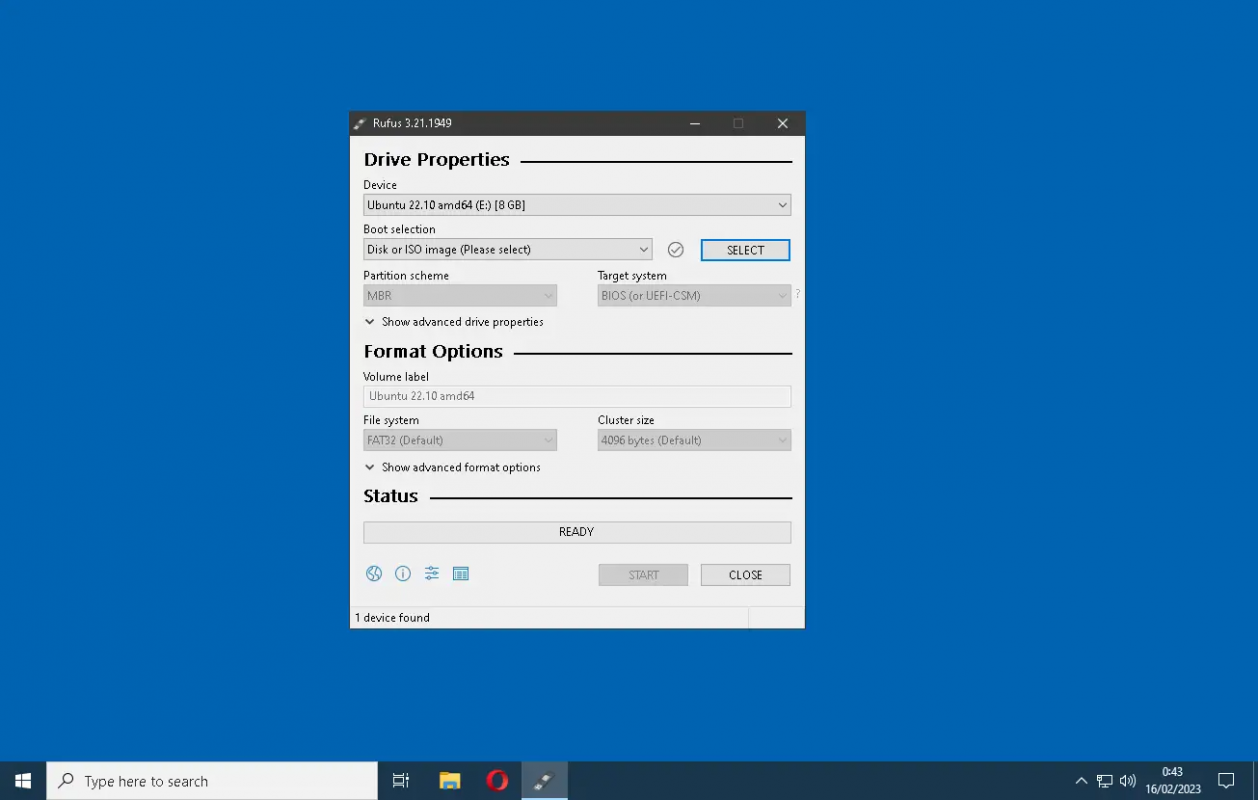Open the language globe icon in Rufus

click(374, 574)
